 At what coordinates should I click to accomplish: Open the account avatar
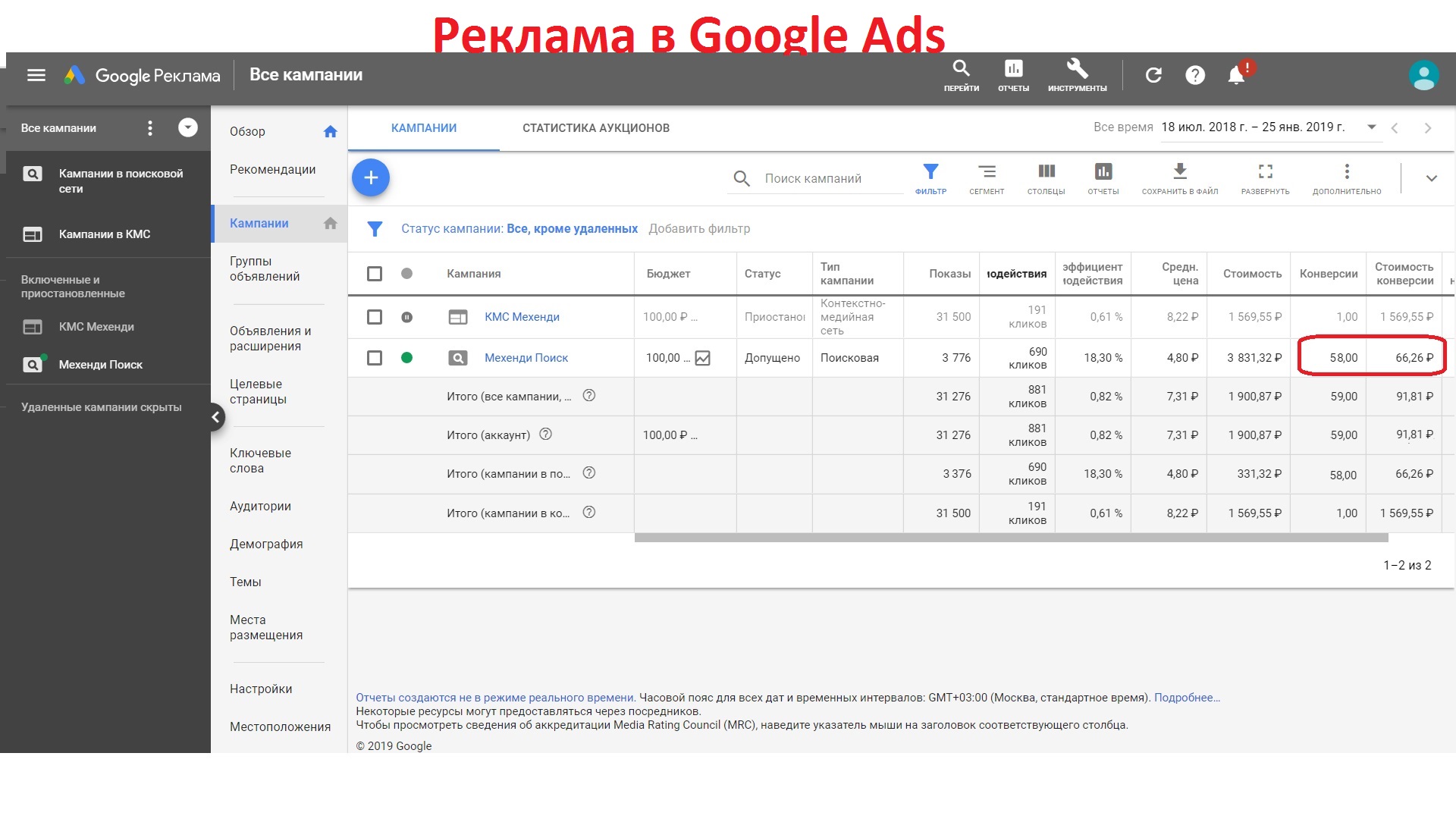[1423, 75]
